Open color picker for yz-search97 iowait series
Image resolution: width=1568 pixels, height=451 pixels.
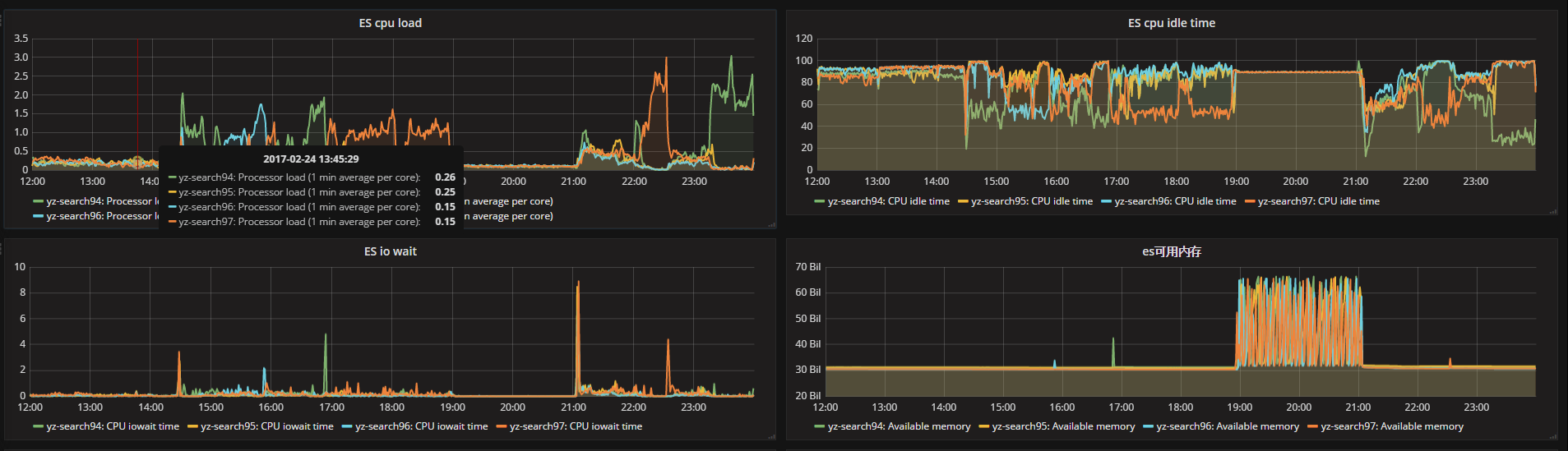(502, 426)
